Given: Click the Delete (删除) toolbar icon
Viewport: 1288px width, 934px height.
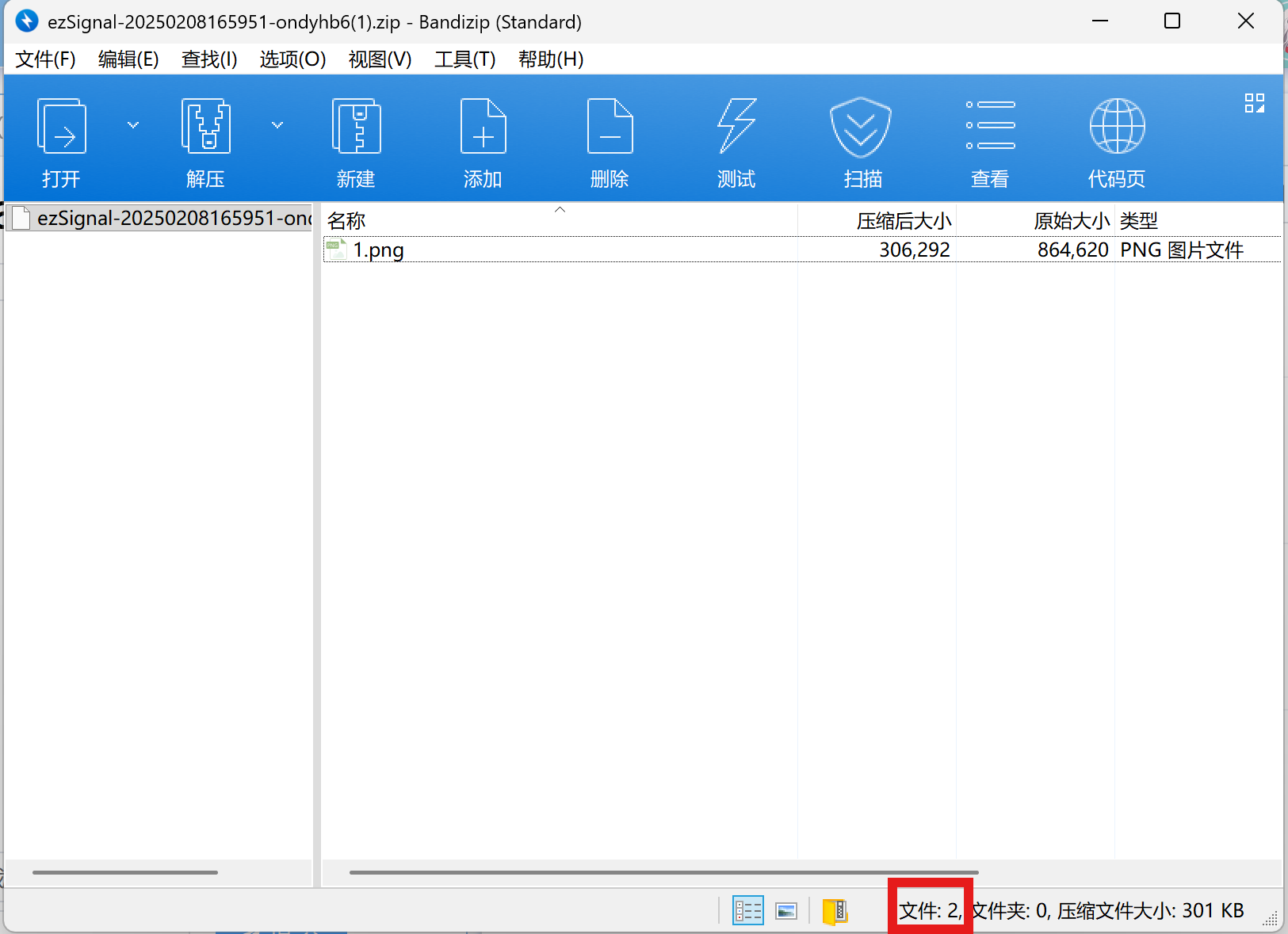Looking at the screenshot, I should click(x=610, y=126).
